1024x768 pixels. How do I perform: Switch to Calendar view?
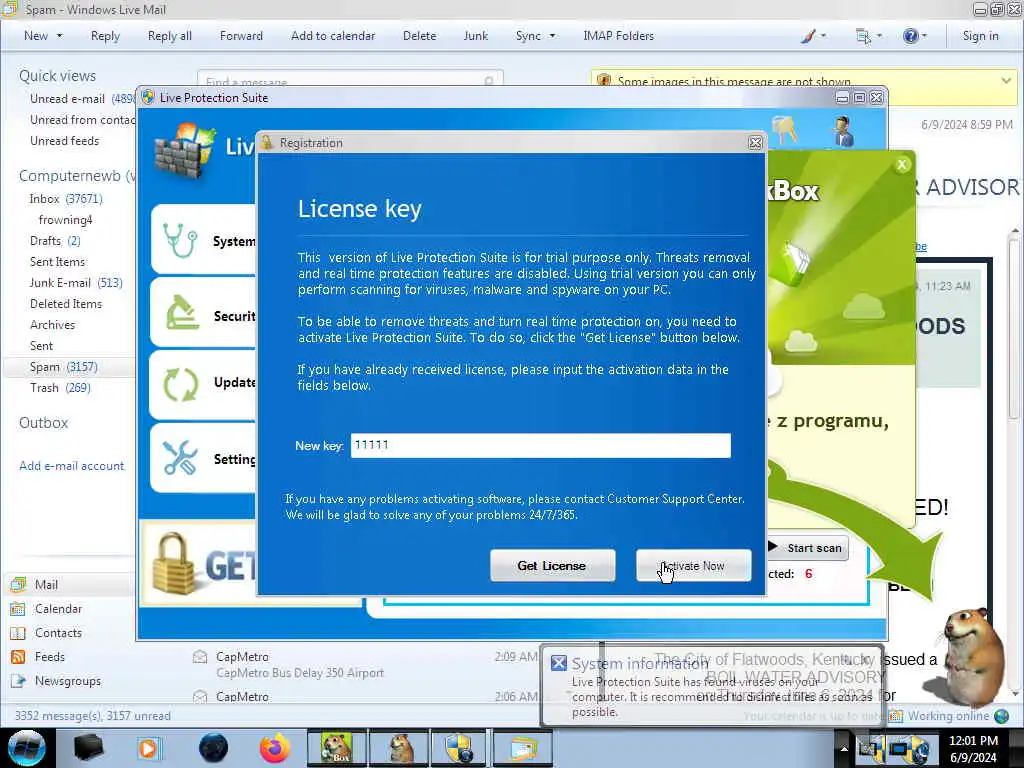58,609
